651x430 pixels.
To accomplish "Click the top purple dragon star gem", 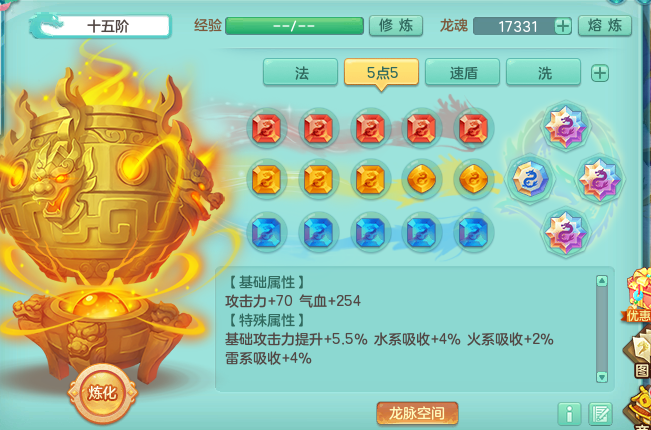I will (565, 125).
